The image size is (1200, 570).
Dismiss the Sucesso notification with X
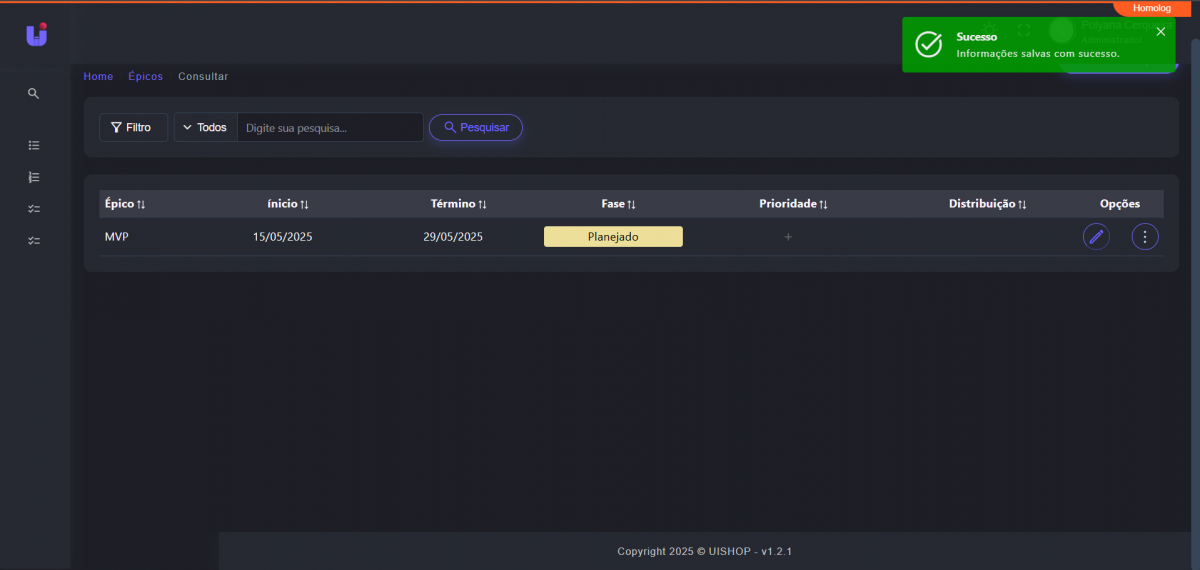pos(1160,32)
